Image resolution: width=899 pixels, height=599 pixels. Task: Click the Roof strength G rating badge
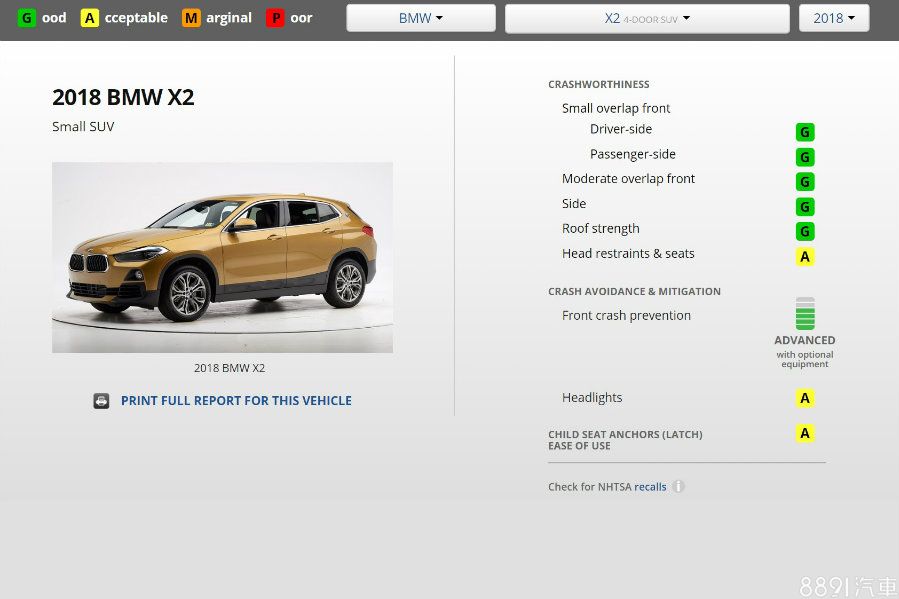(x=805, y=232)
